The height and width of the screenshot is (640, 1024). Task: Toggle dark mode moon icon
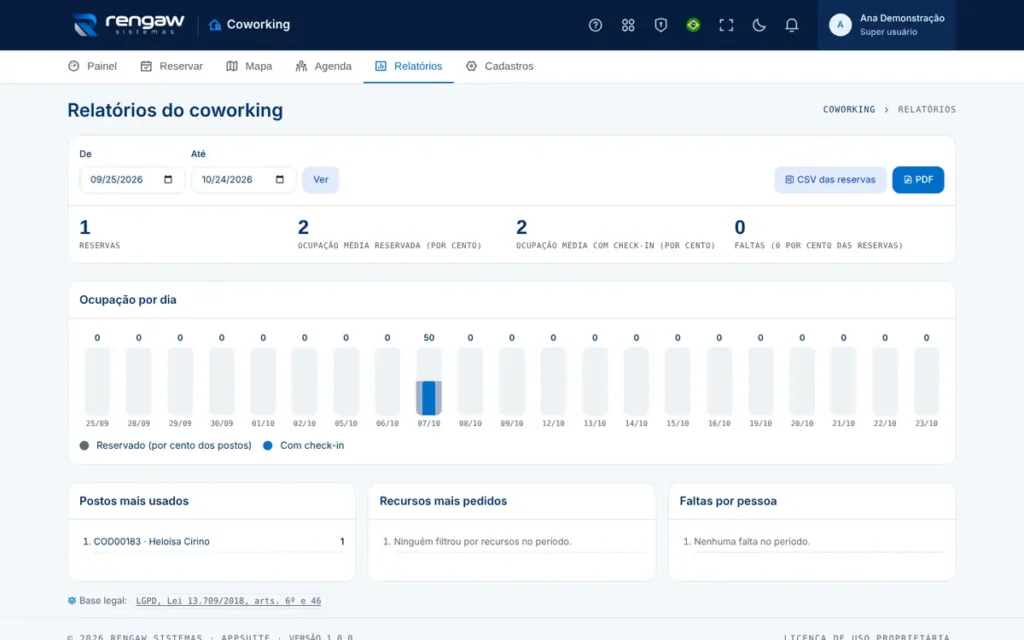pos(758,25)
